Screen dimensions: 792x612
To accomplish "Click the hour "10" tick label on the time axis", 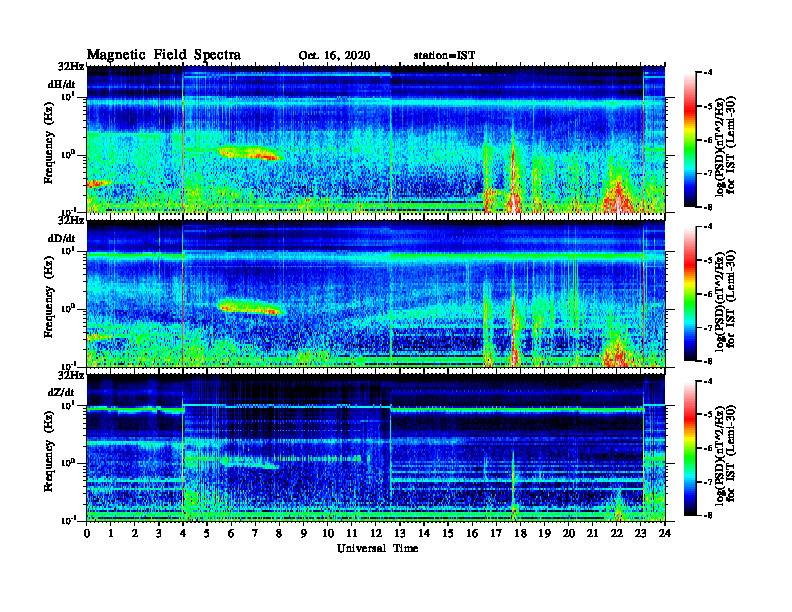I will point(327,534).
